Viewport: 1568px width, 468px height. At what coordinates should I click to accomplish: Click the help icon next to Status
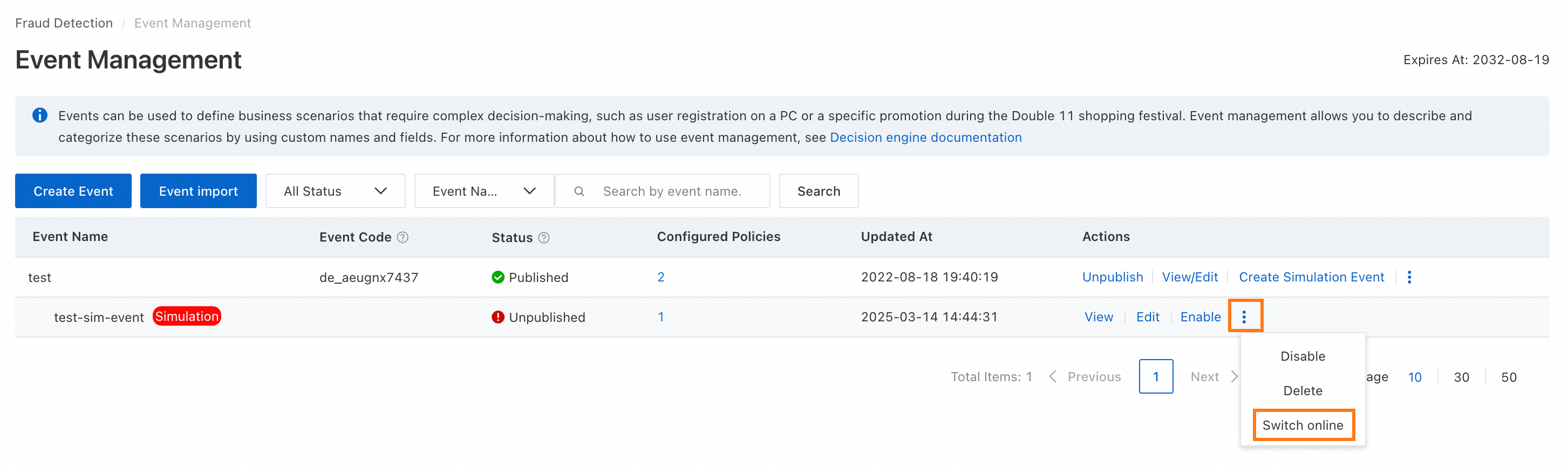point(543,238)
